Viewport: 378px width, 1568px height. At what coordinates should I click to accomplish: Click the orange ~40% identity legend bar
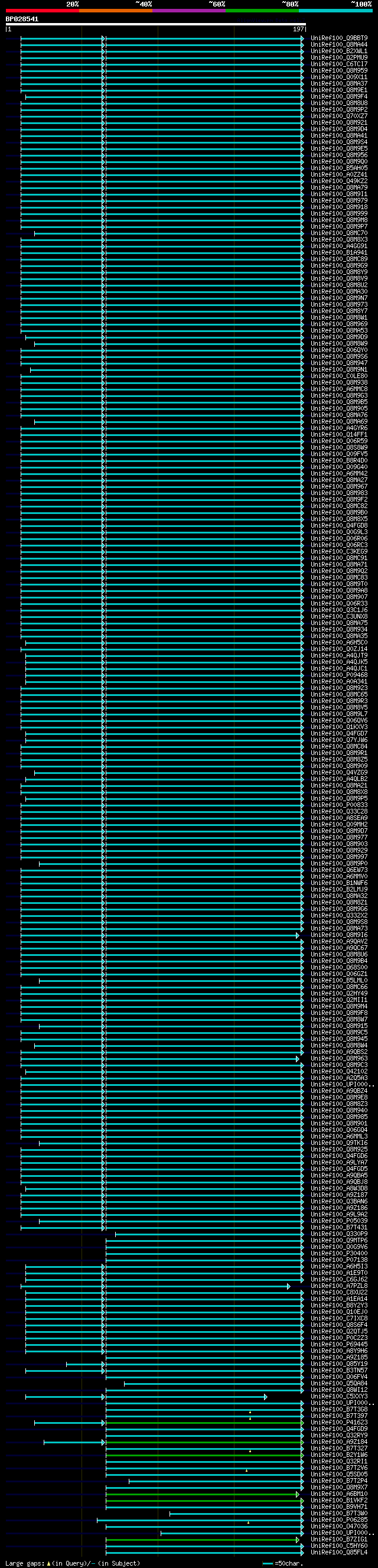tap(116, 11)
